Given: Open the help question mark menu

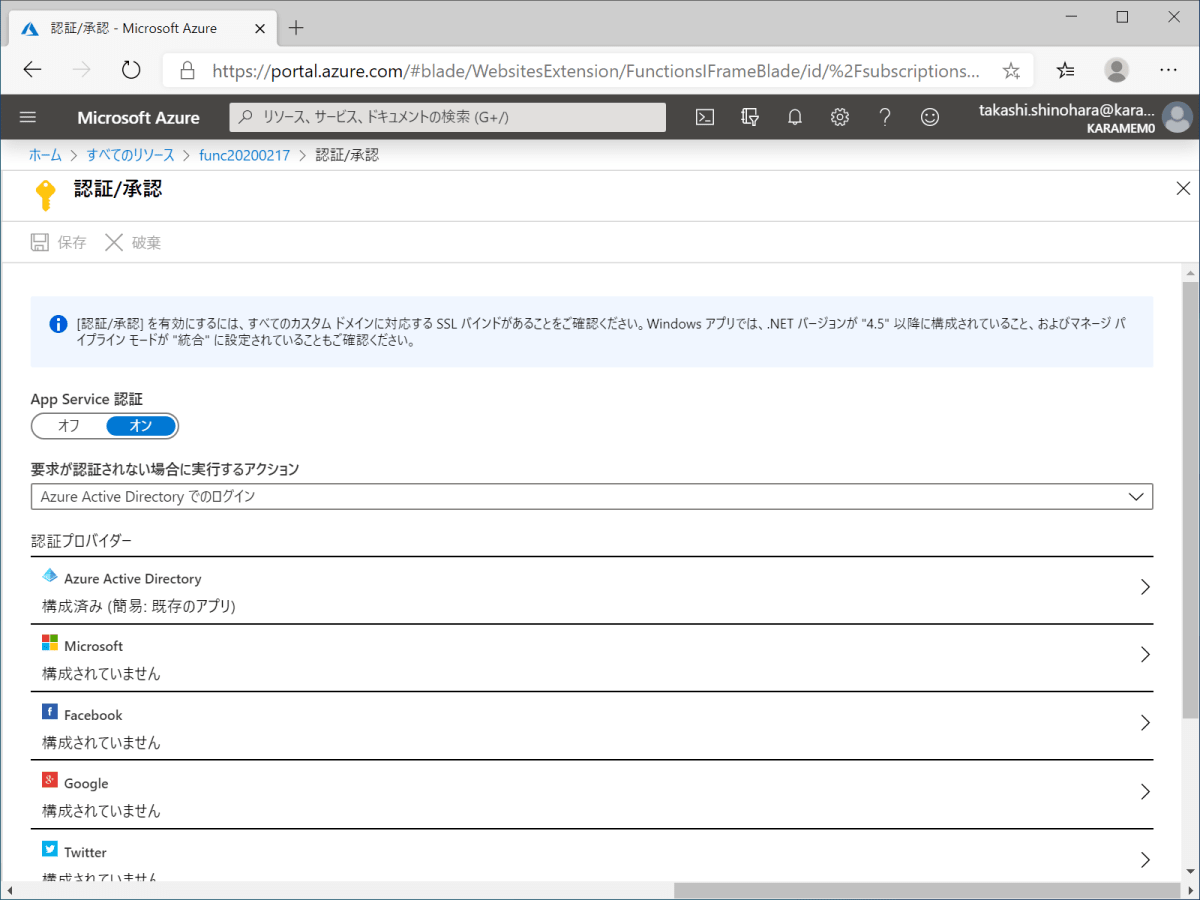Looking at the screenshot, I should click(x=885, y=117).
